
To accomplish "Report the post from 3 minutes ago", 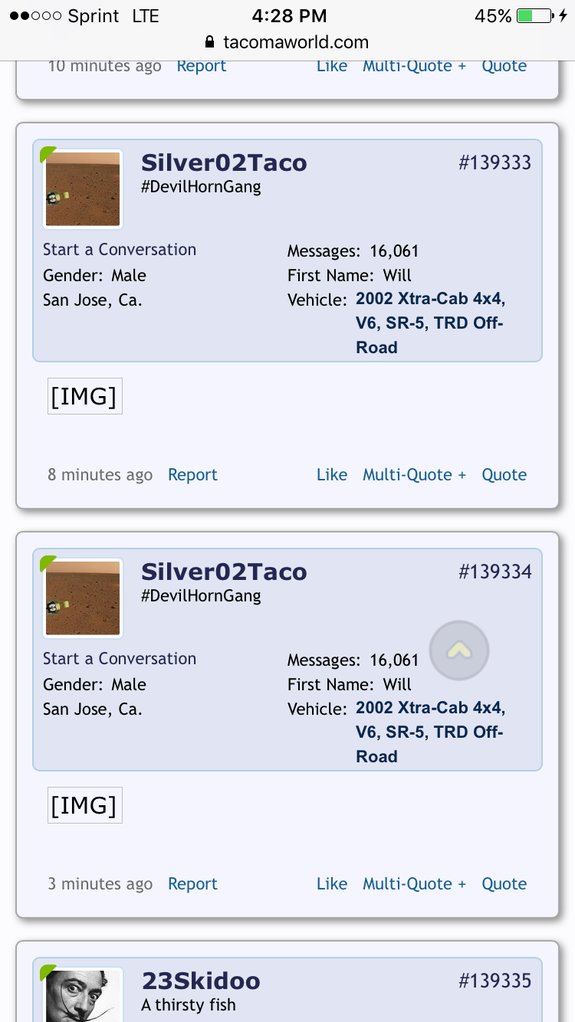I will 192,884.
